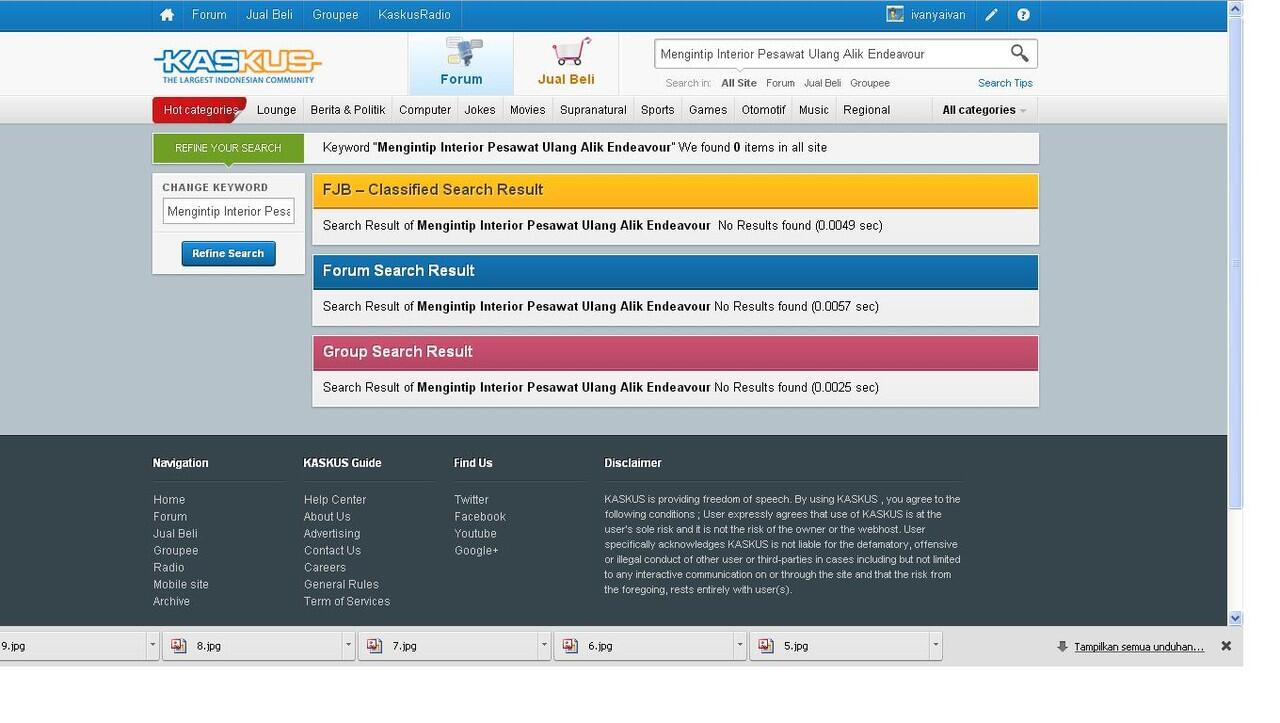The width and height of the screenshot is (1280, 723).
Task: Select the Sports category
Action: [657, 110]
